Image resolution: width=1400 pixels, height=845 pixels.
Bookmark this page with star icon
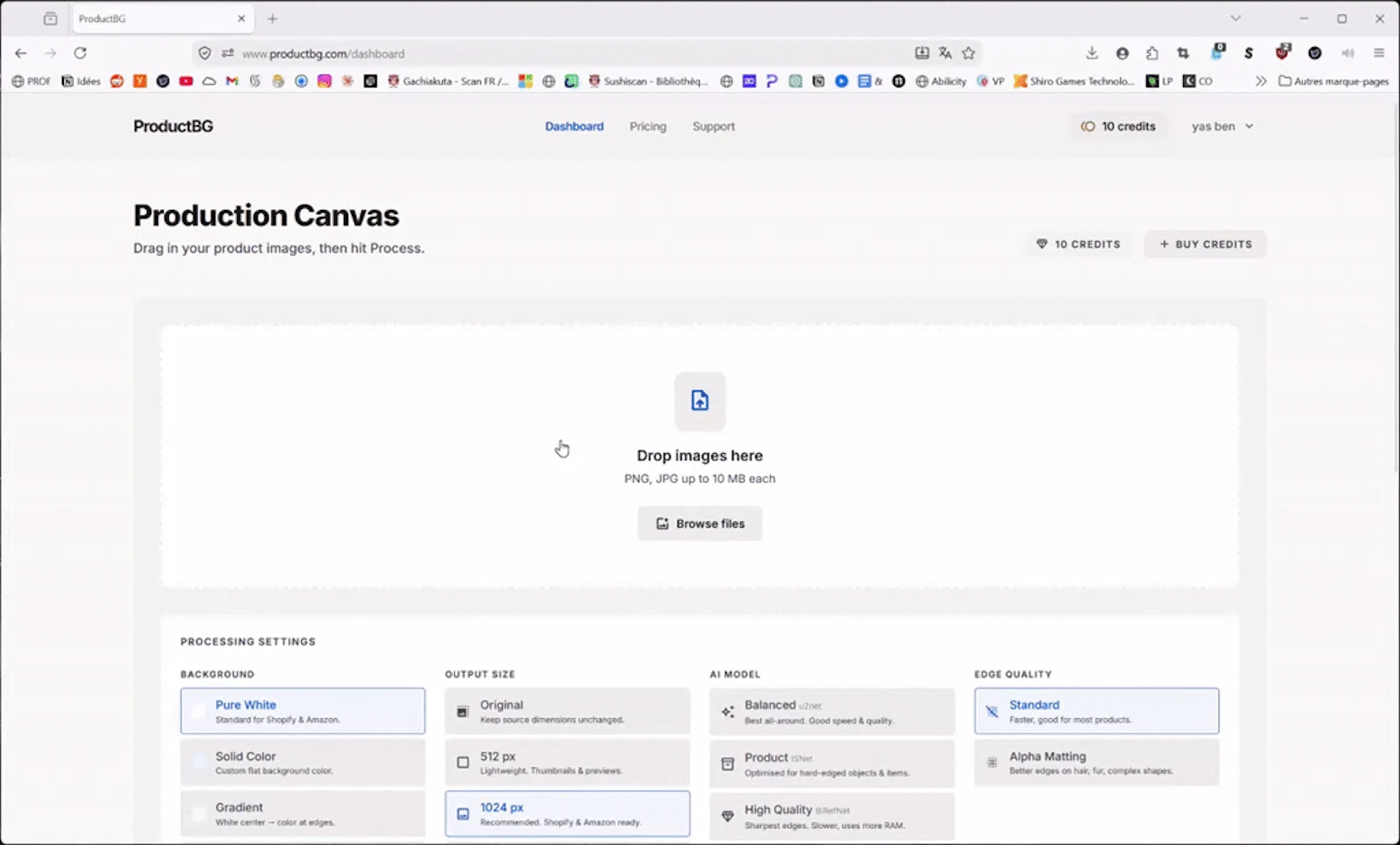tap(969, 53)
